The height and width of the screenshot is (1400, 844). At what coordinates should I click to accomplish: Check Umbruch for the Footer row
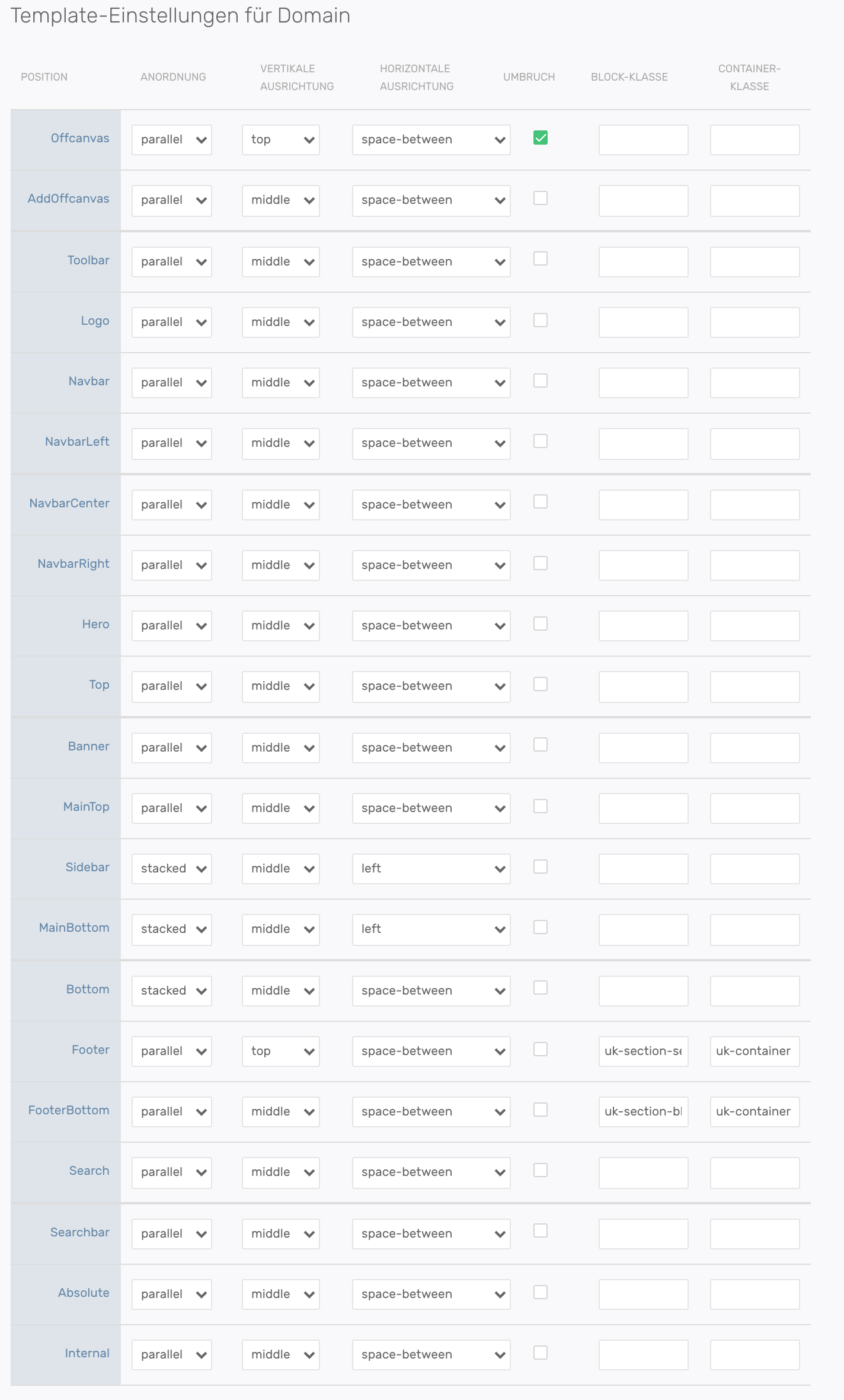pos(540,1050)
